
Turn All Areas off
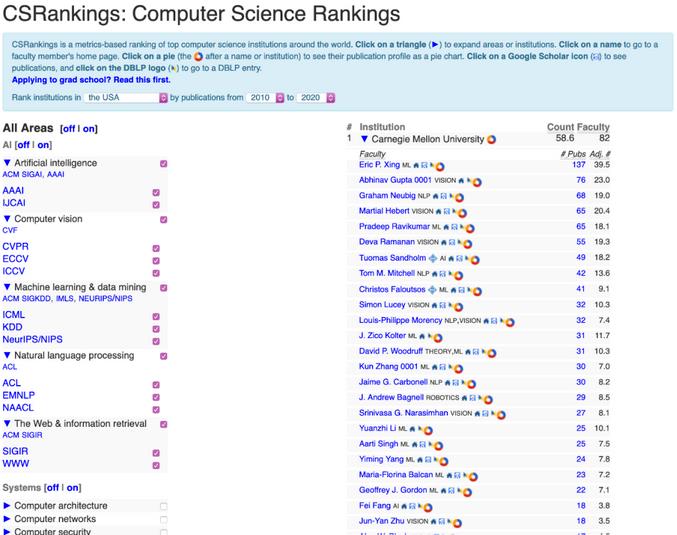(x=69, y=129)
